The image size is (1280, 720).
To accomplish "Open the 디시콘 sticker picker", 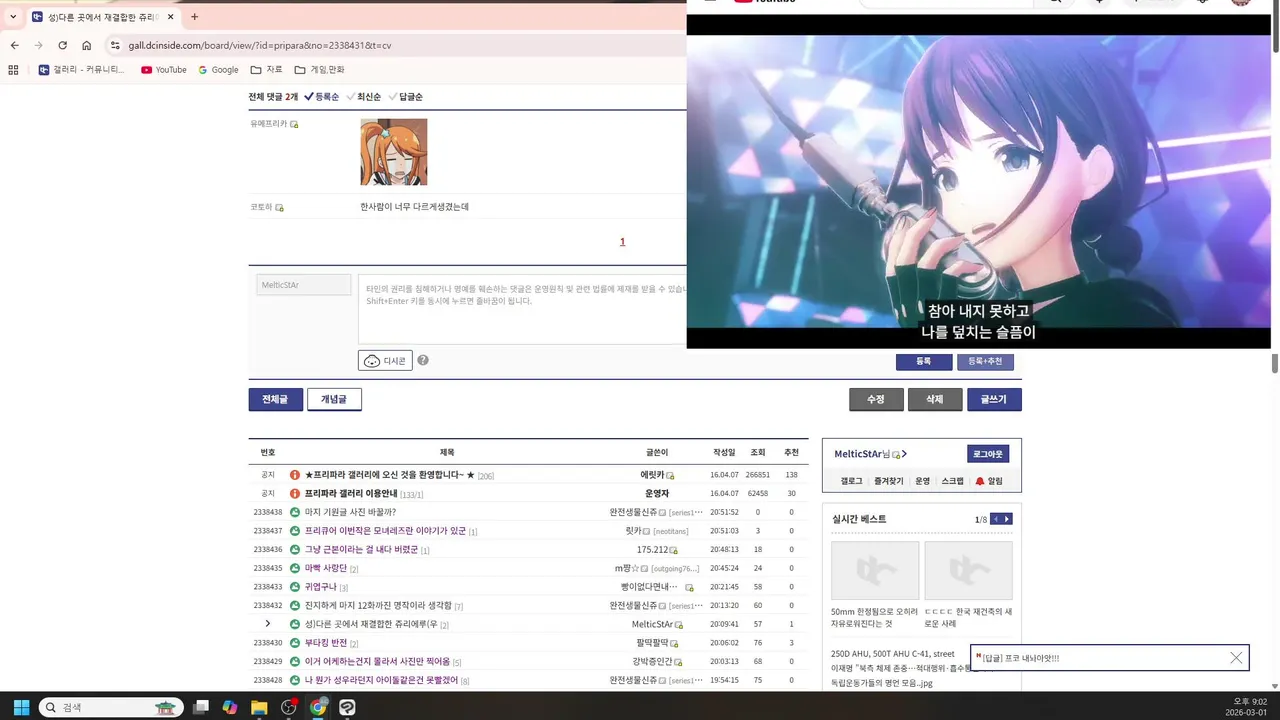I will (385, 360).
